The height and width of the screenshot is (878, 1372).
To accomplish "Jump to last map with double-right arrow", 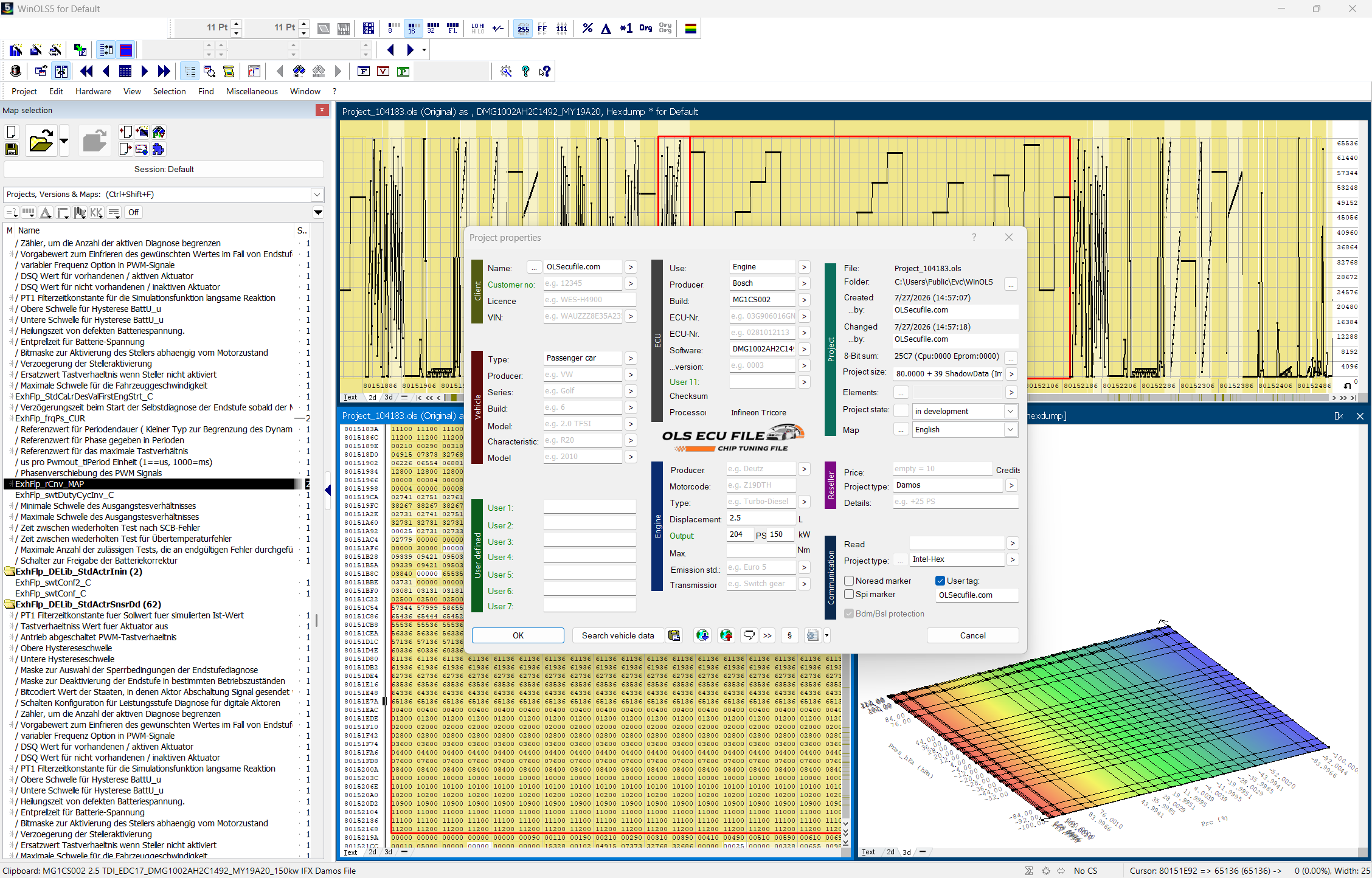I will pyautogui.click(x=164, y=71).
